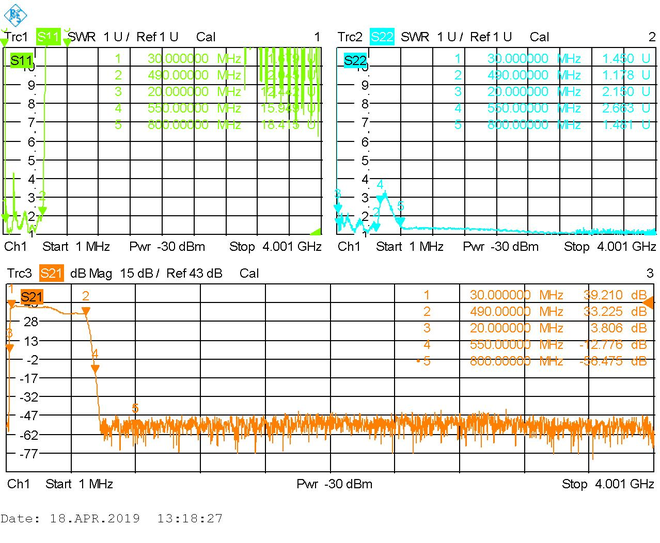Click S22 marker 1 value 1.450 U
Viewport: 660px width, 543px height.
pyautogui.click(x=626, y=59)
